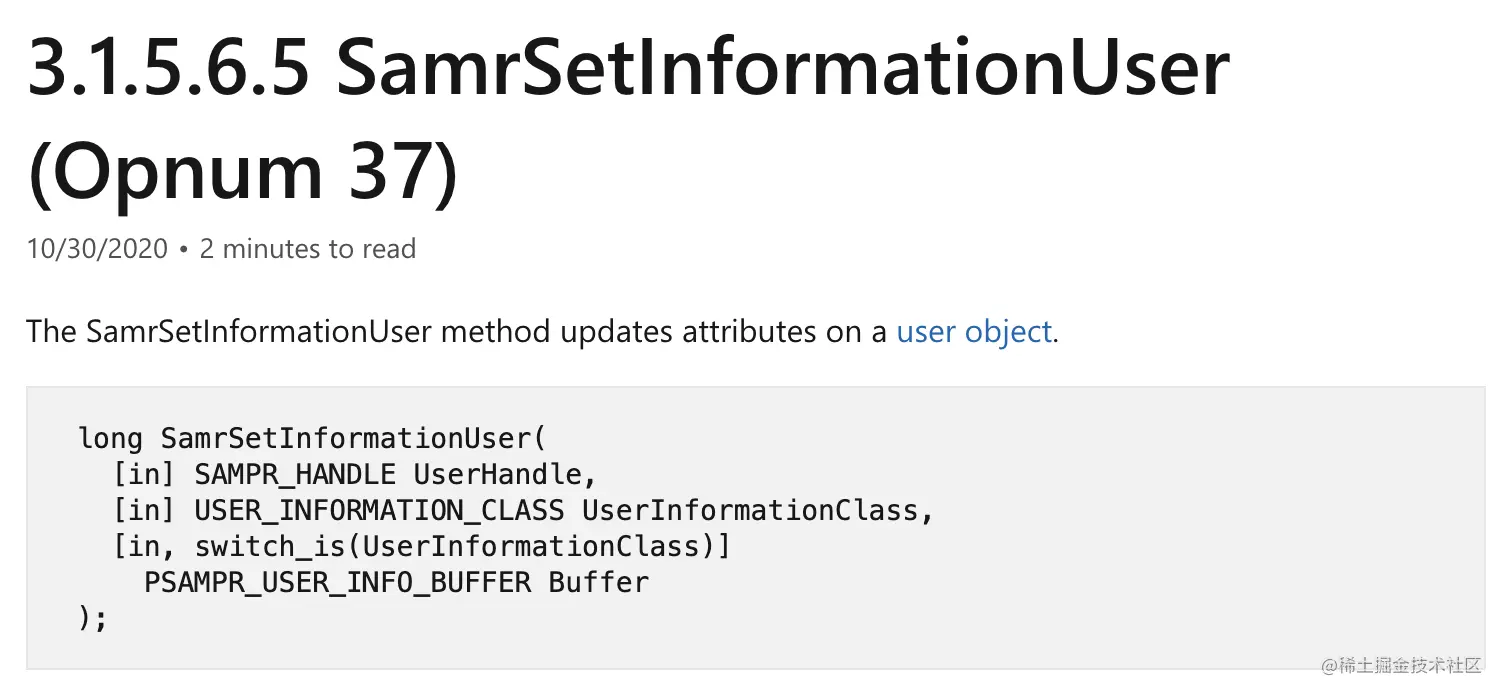The width and height of the screenshot is (1502, 696).
Task: Click the "UserInformationClass," parameter name
Action: pos(758,510)
